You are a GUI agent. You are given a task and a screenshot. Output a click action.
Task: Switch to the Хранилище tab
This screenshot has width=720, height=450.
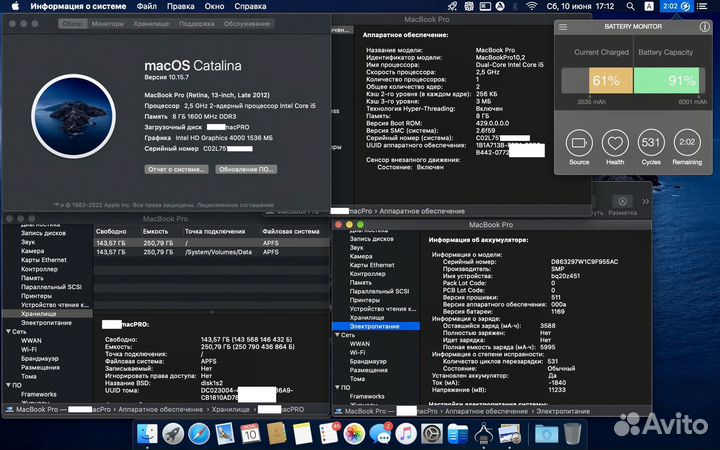coord(152,24)
